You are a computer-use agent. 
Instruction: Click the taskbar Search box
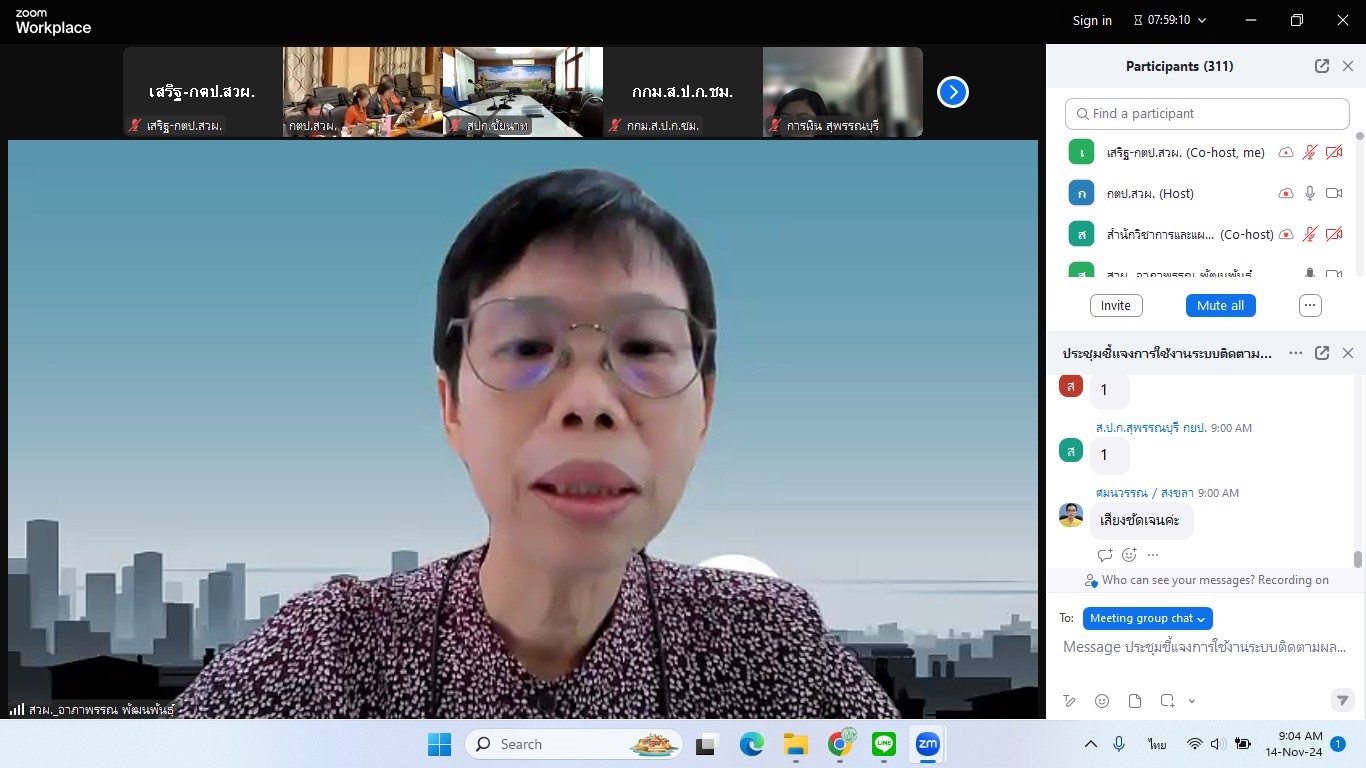click(x=575, y=744)
